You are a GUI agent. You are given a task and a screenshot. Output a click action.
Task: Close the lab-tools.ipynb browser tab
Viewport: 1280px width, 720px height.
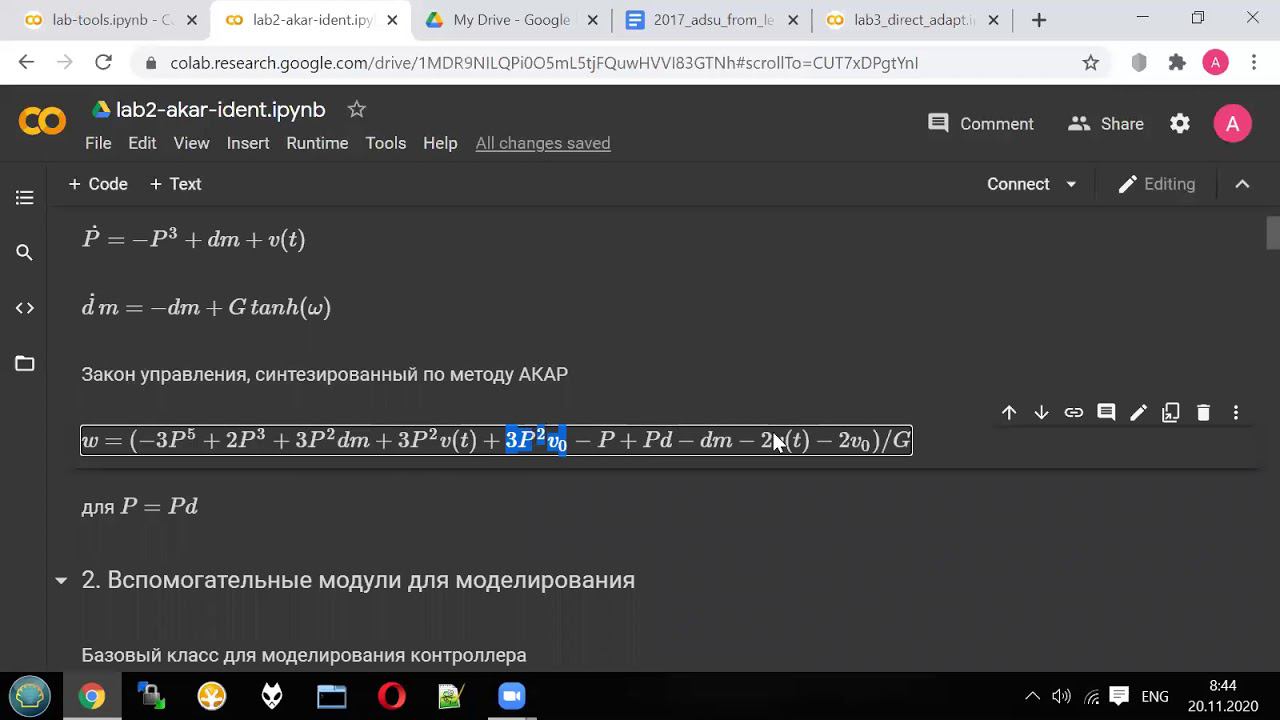coord(191,20)
